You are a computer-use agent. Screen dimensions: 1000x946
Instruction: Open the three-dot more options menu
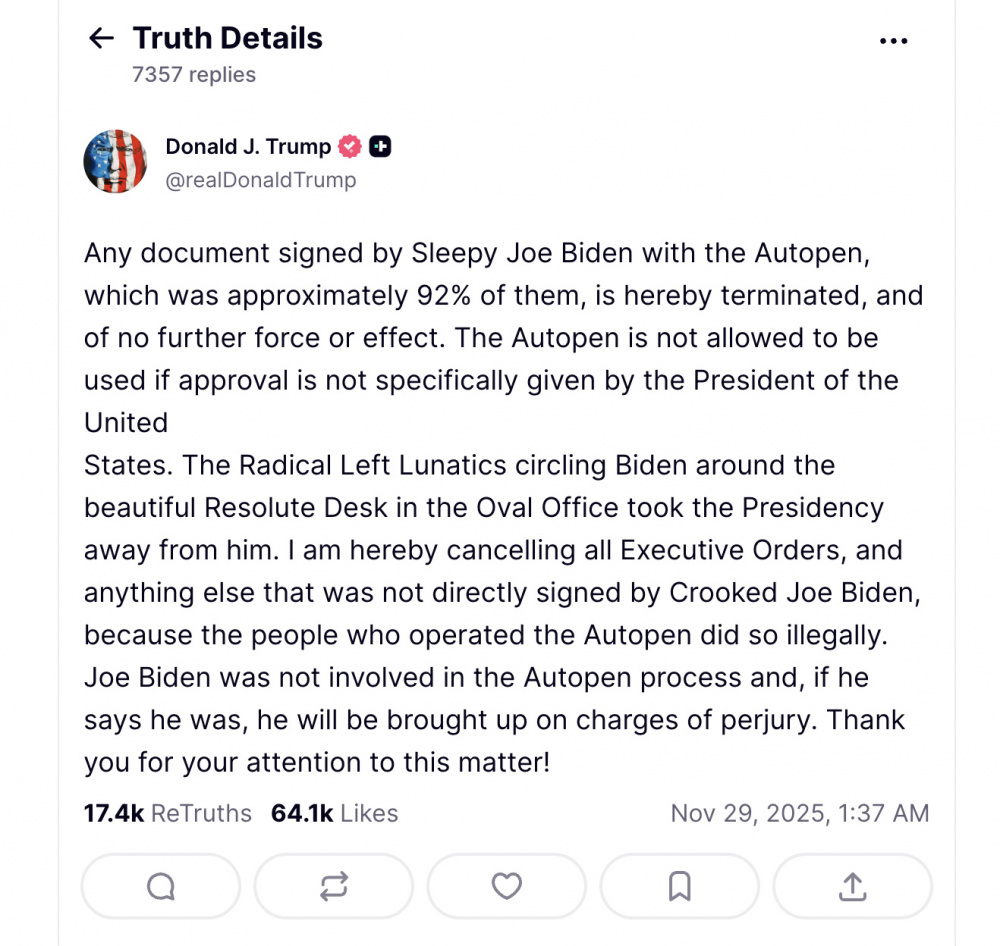[893, 41]
